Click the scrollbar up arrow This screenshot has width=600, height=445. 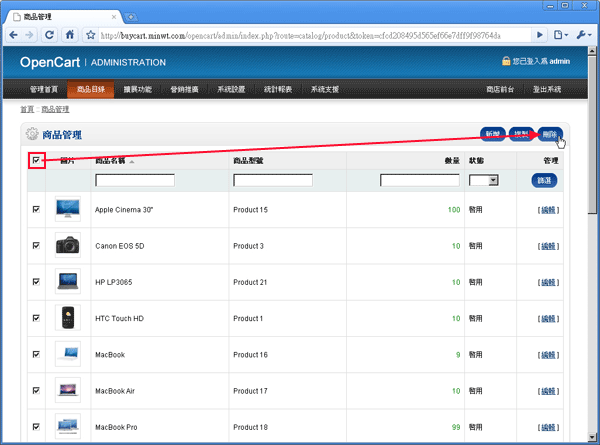pos(592,51)
